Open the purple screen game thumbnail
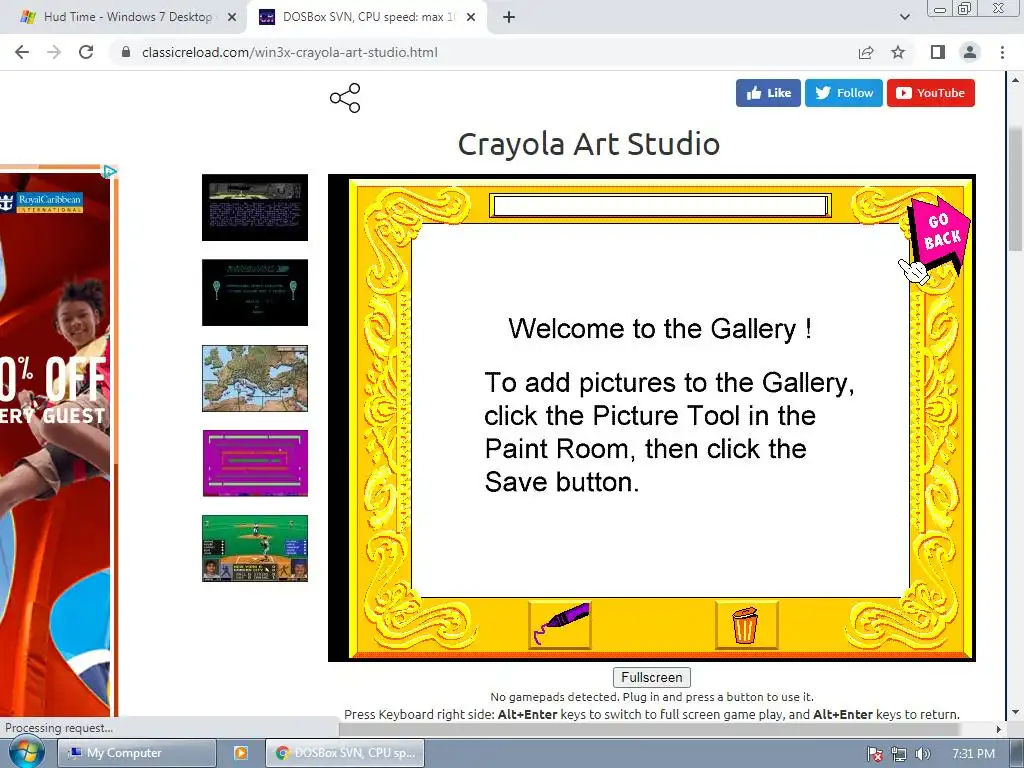 255,463
